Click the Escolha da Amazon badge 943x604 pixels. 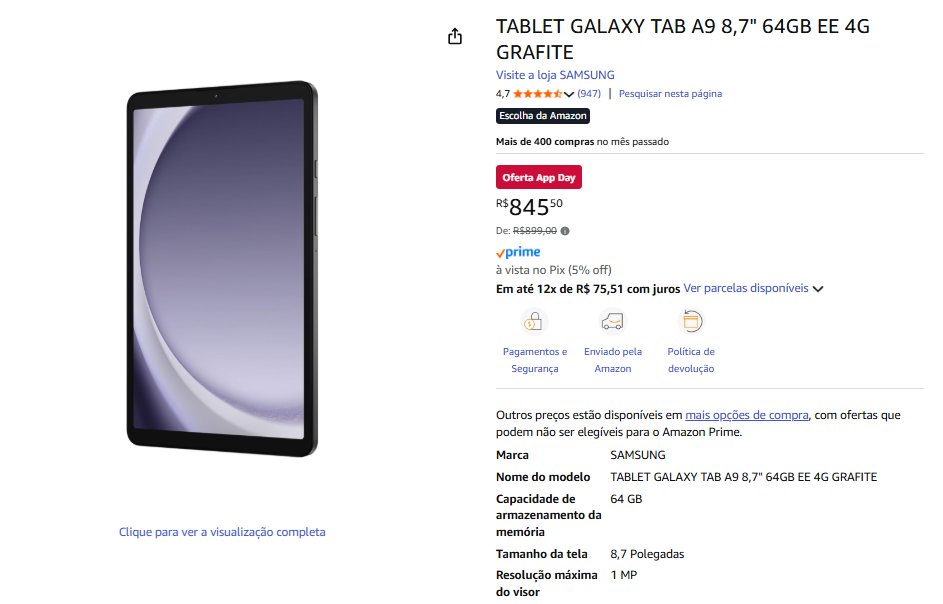pos(542,116)
